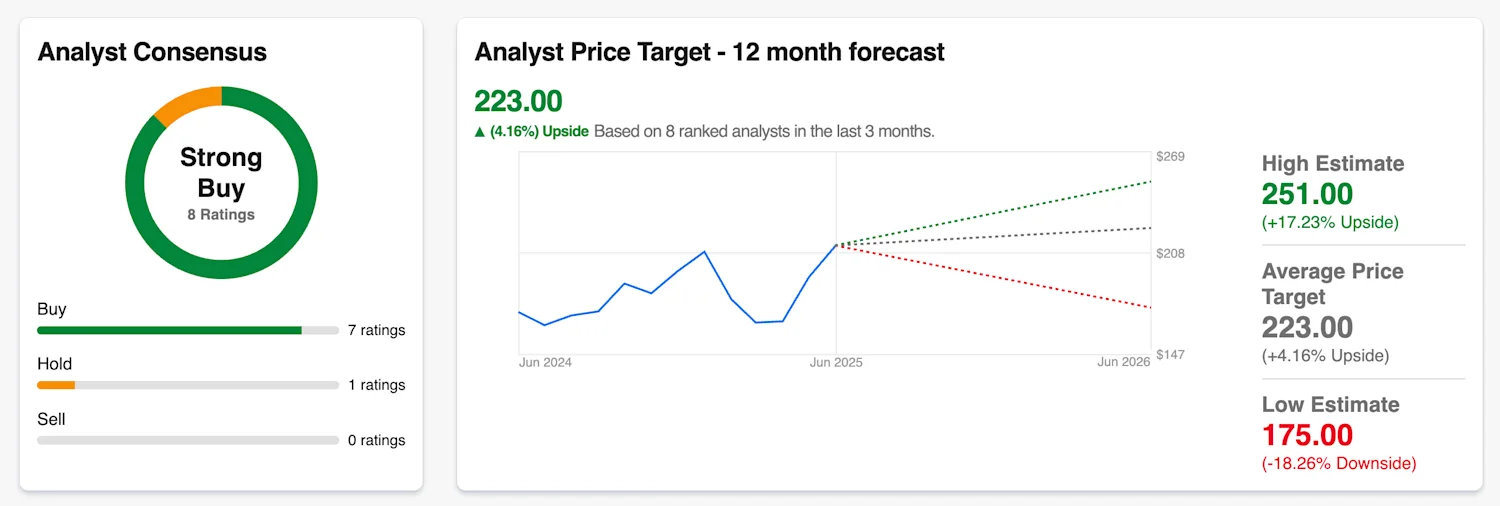1500x506 pixels.
Task: Select the Jun 2025 axis label
Action: pos(836,363)
